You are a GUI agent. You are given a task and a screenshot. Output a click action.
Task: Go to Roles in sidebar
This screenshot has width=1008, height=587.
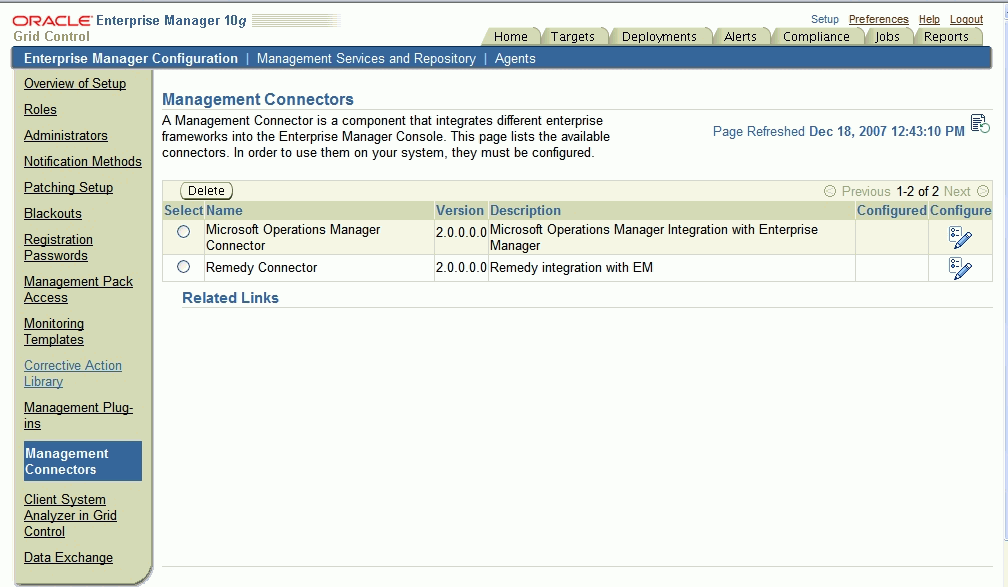point(40,109)
